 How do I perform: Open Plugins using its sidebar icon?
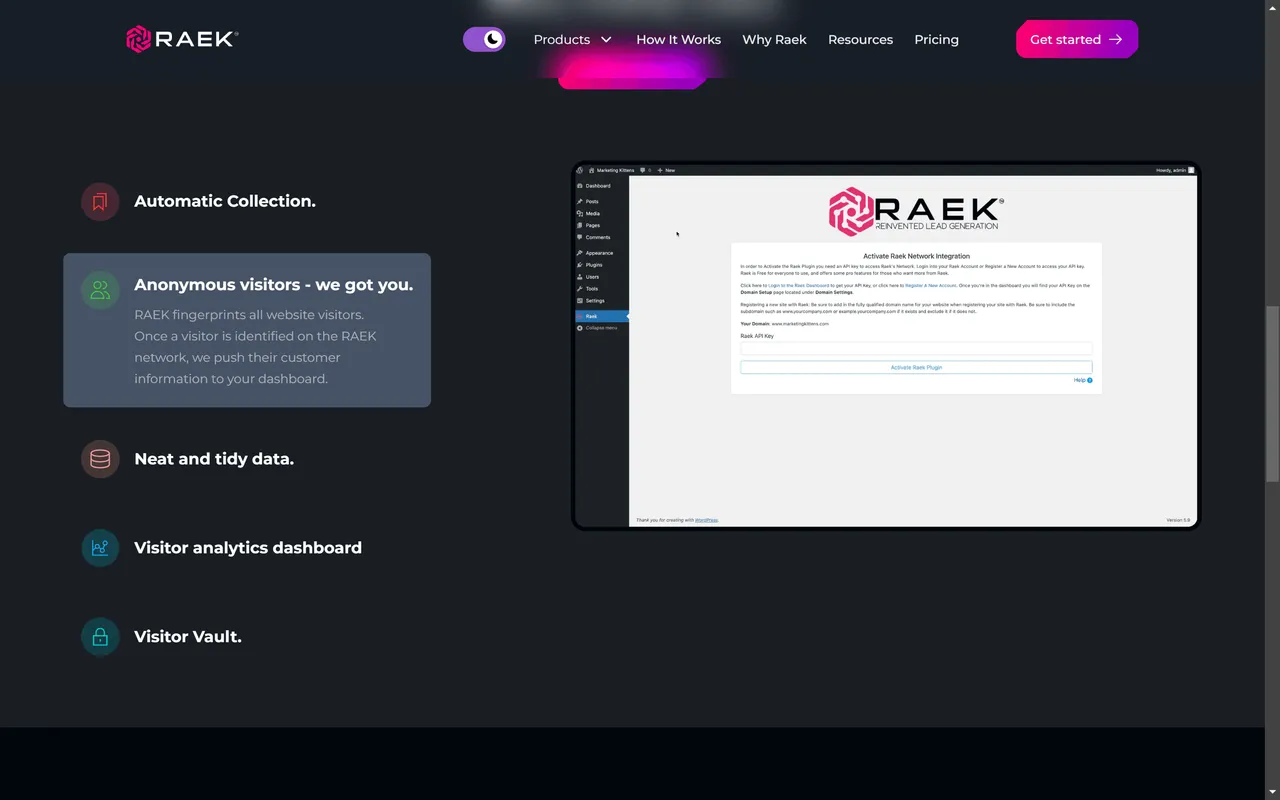(x=580, y=264)
